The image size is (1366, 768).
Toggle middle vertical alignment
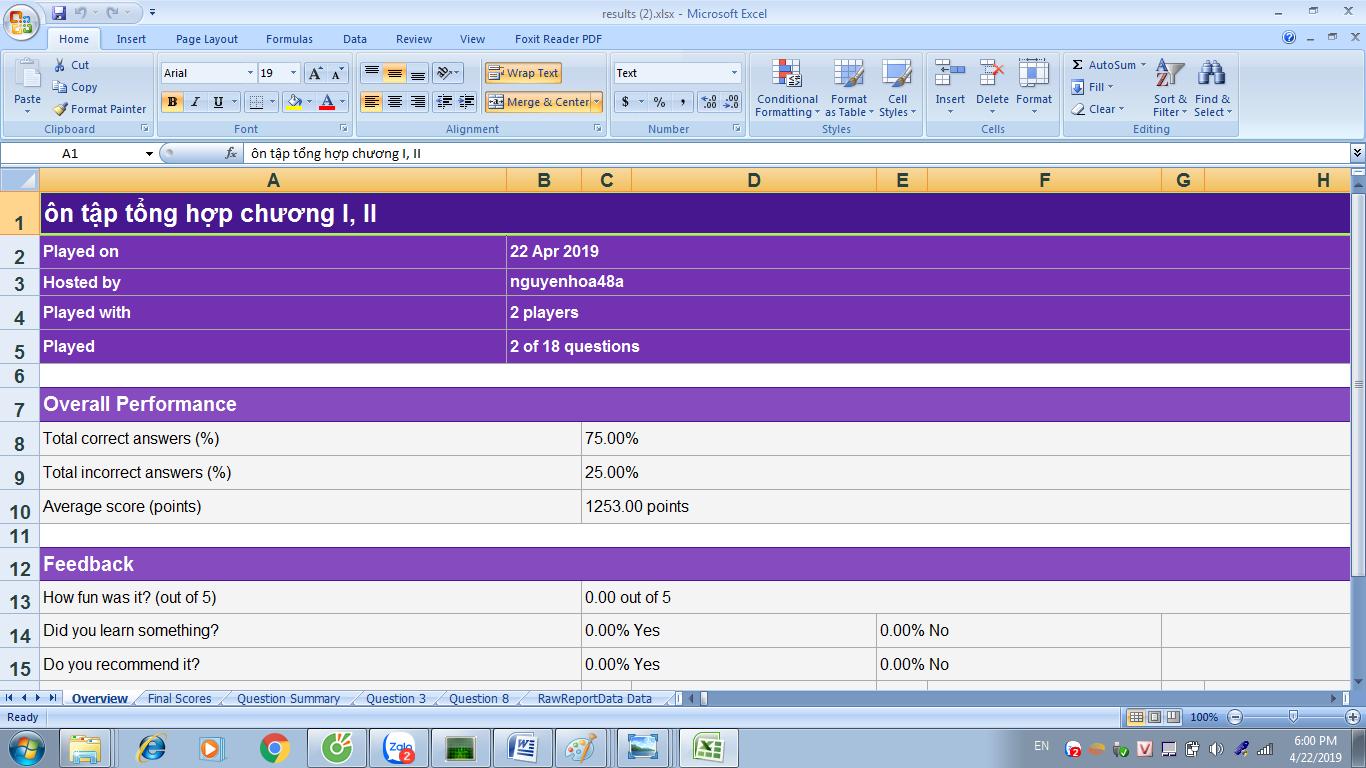pyautogui.click(x=395, y=73)
